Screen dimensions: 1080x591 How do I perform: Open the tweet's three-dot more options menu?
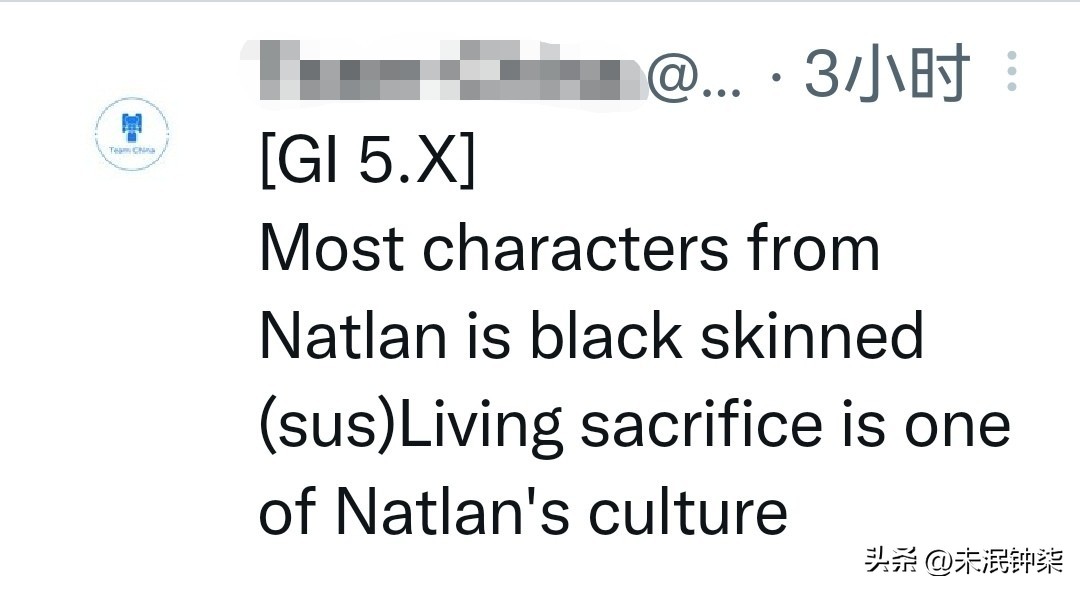tap(1012, 72)
